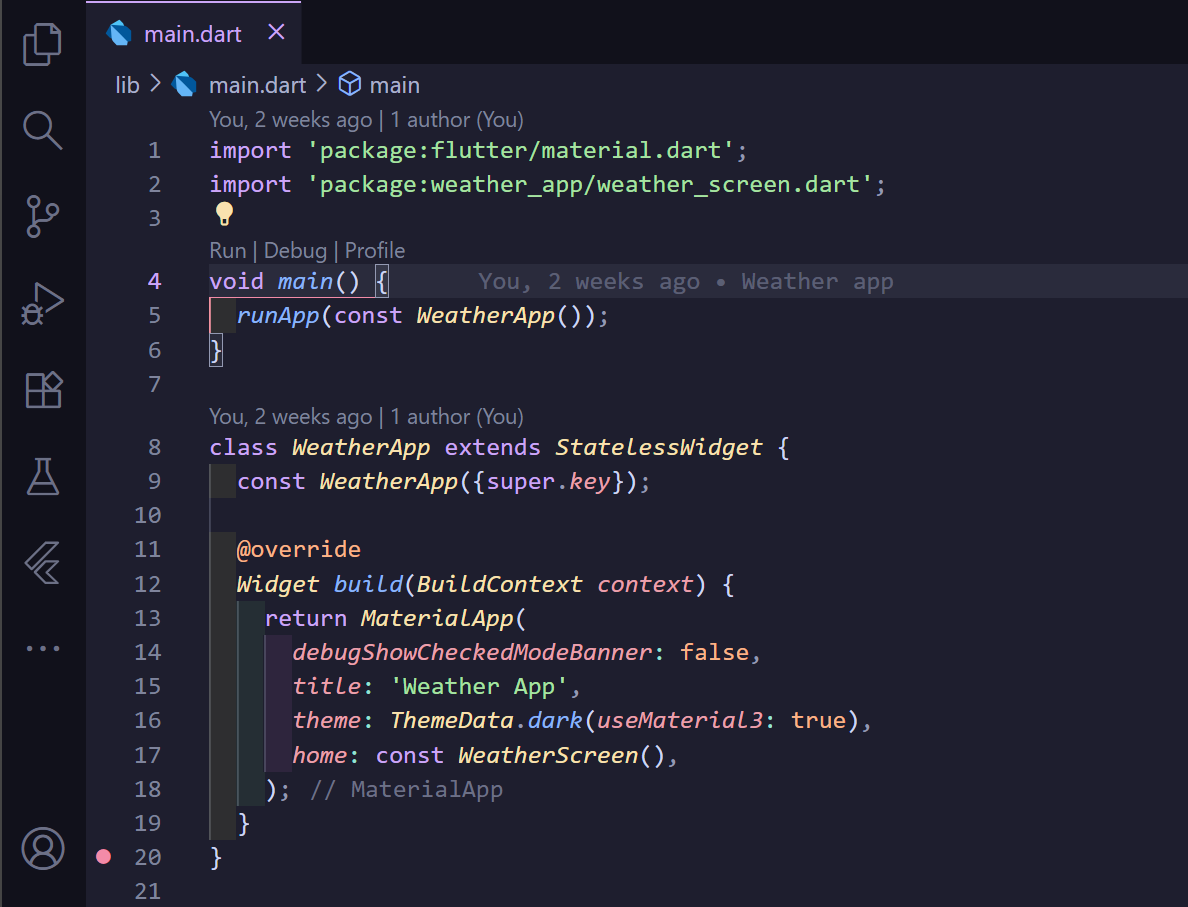Select the main.dart editor tab
The image size is (1188, 907).
pos(193,33)
